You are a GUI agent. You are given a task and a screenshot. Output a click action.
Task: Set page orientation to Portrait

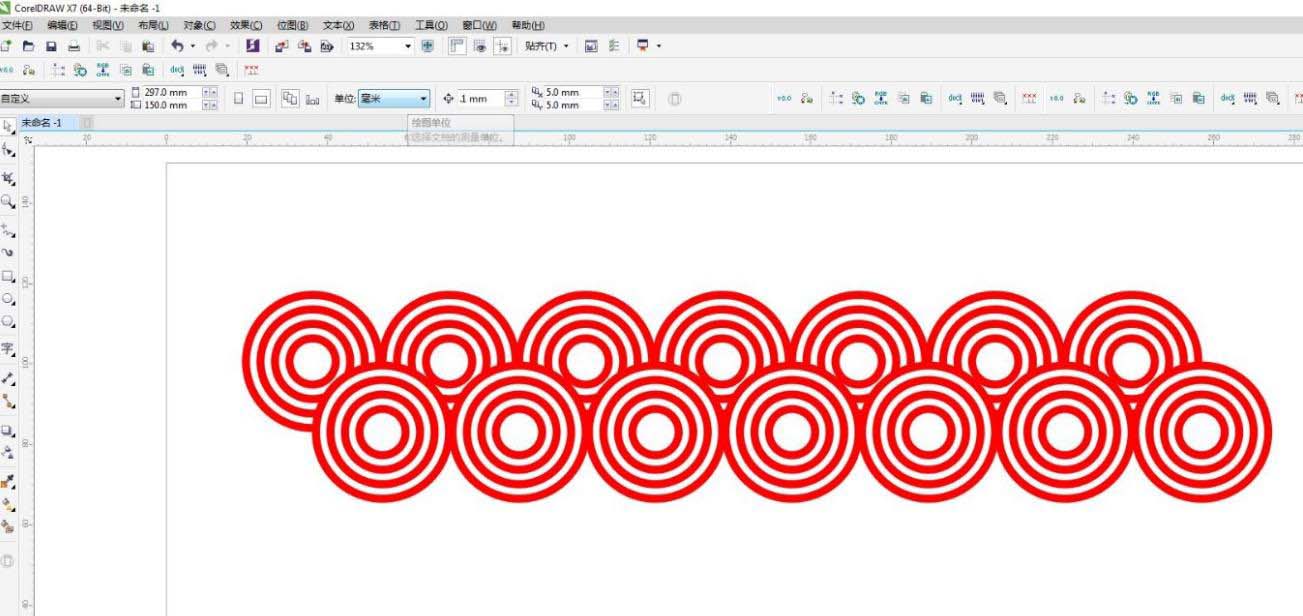click(x=238, y=98)
